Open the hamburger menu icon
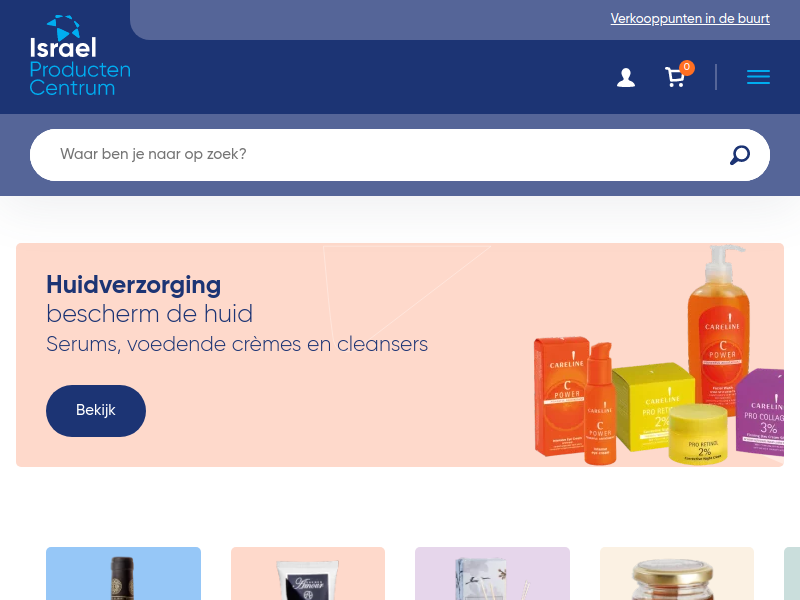800x600 pixels. 758,77
